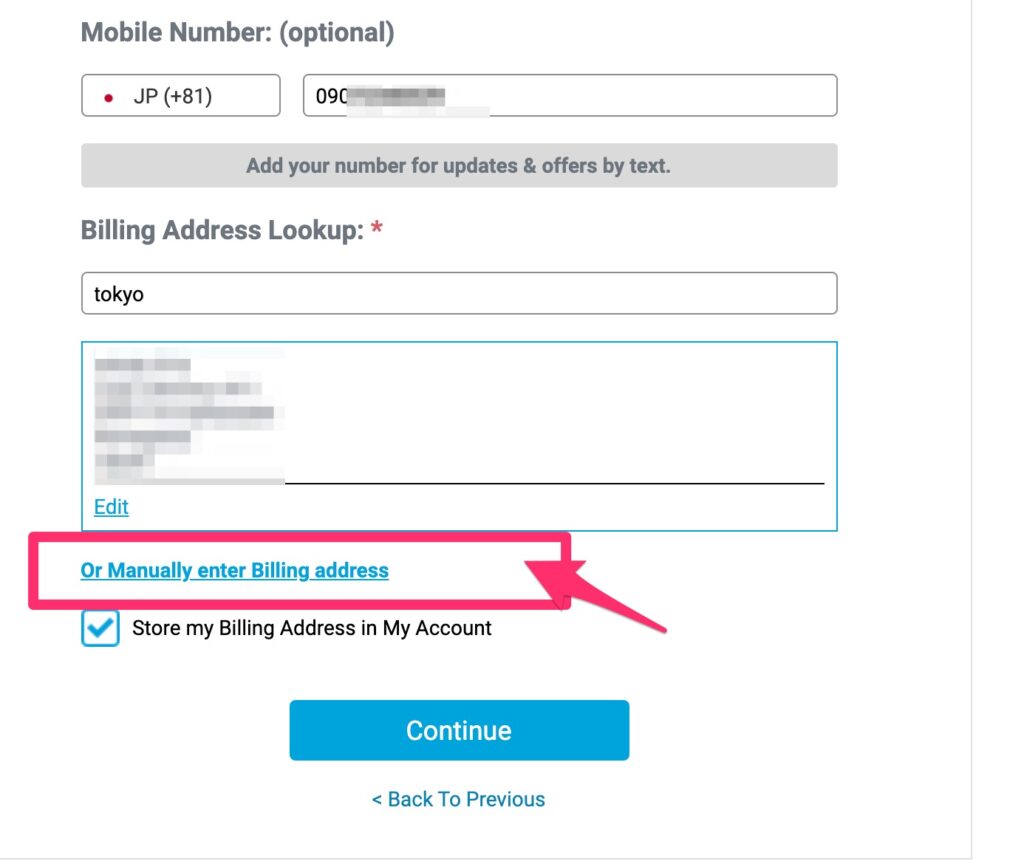Click the "Add your number for updates" banner
This screenshot has height=861, width=1024.
[x=458, y=166]
